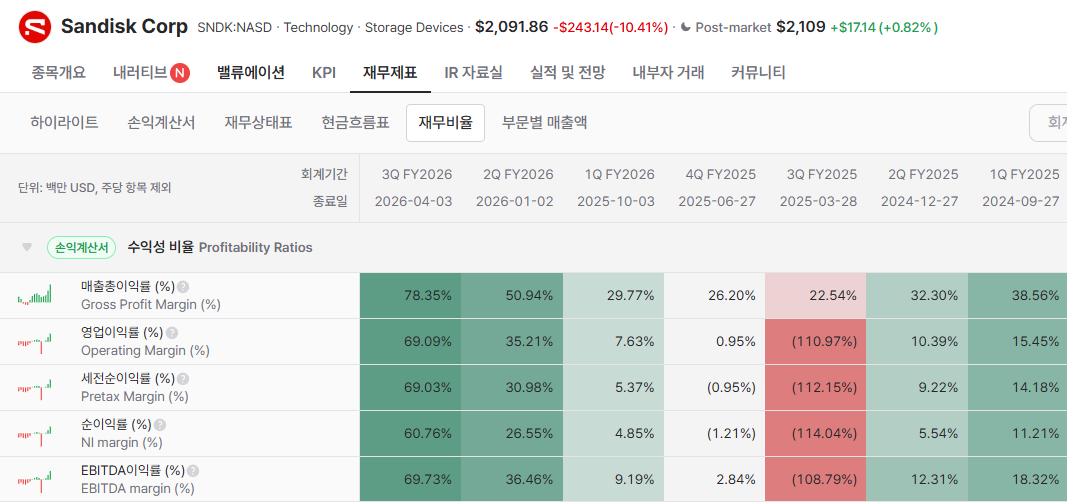Switch to 밸류에이션 tab
The width and height of the screenshot is (1067, 502).
coord(250,72)
